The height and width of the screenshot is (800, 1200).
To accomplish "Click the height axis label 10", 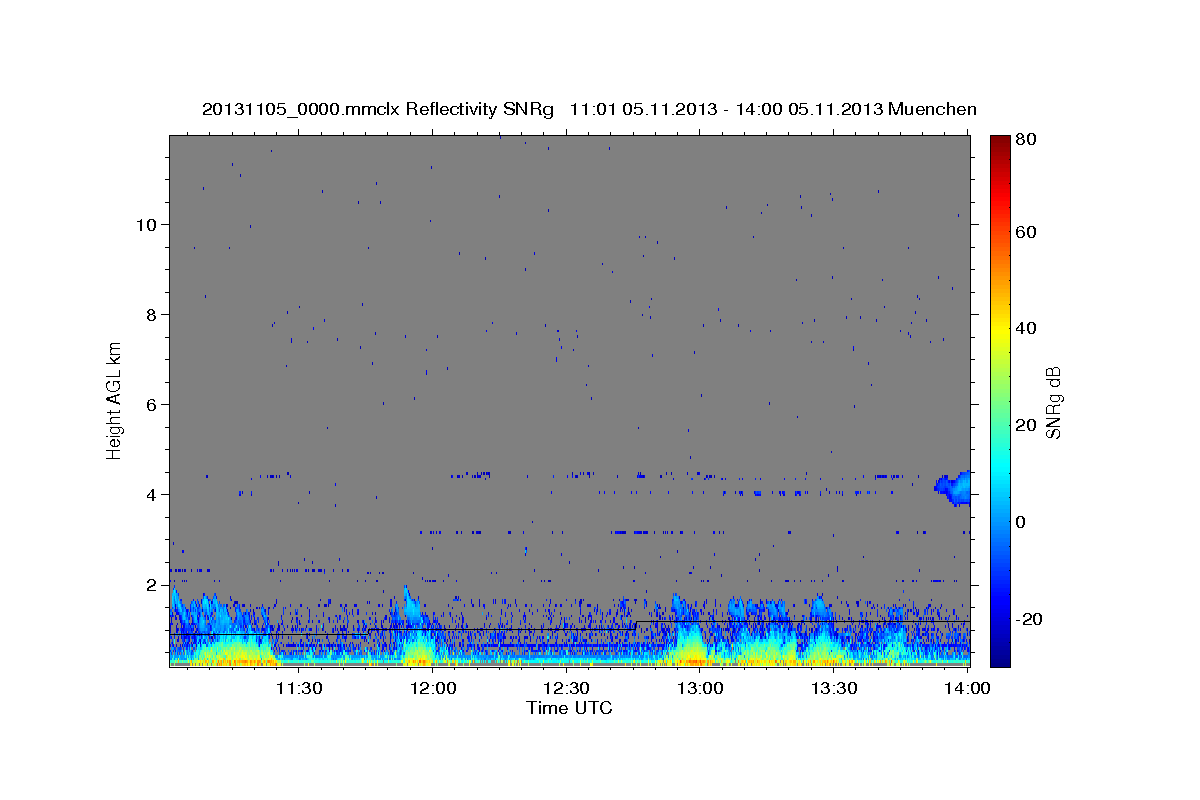I will (x=146, y=224).
